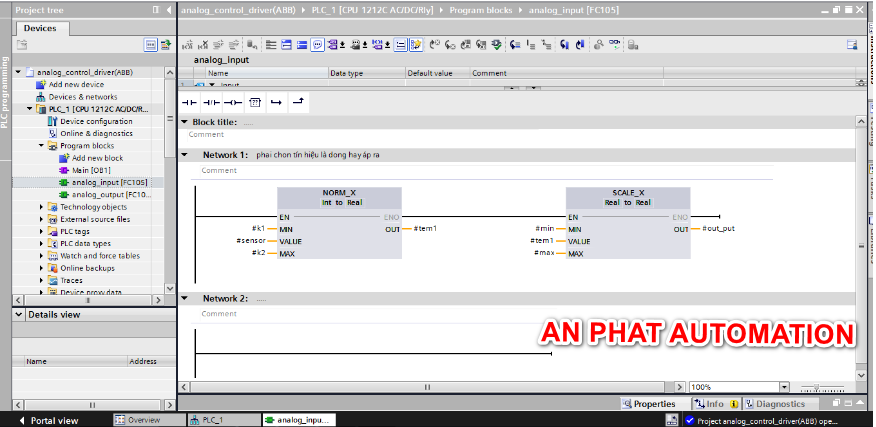Click the open branch icon
This screenshot has height=427, width=876.
276,102
